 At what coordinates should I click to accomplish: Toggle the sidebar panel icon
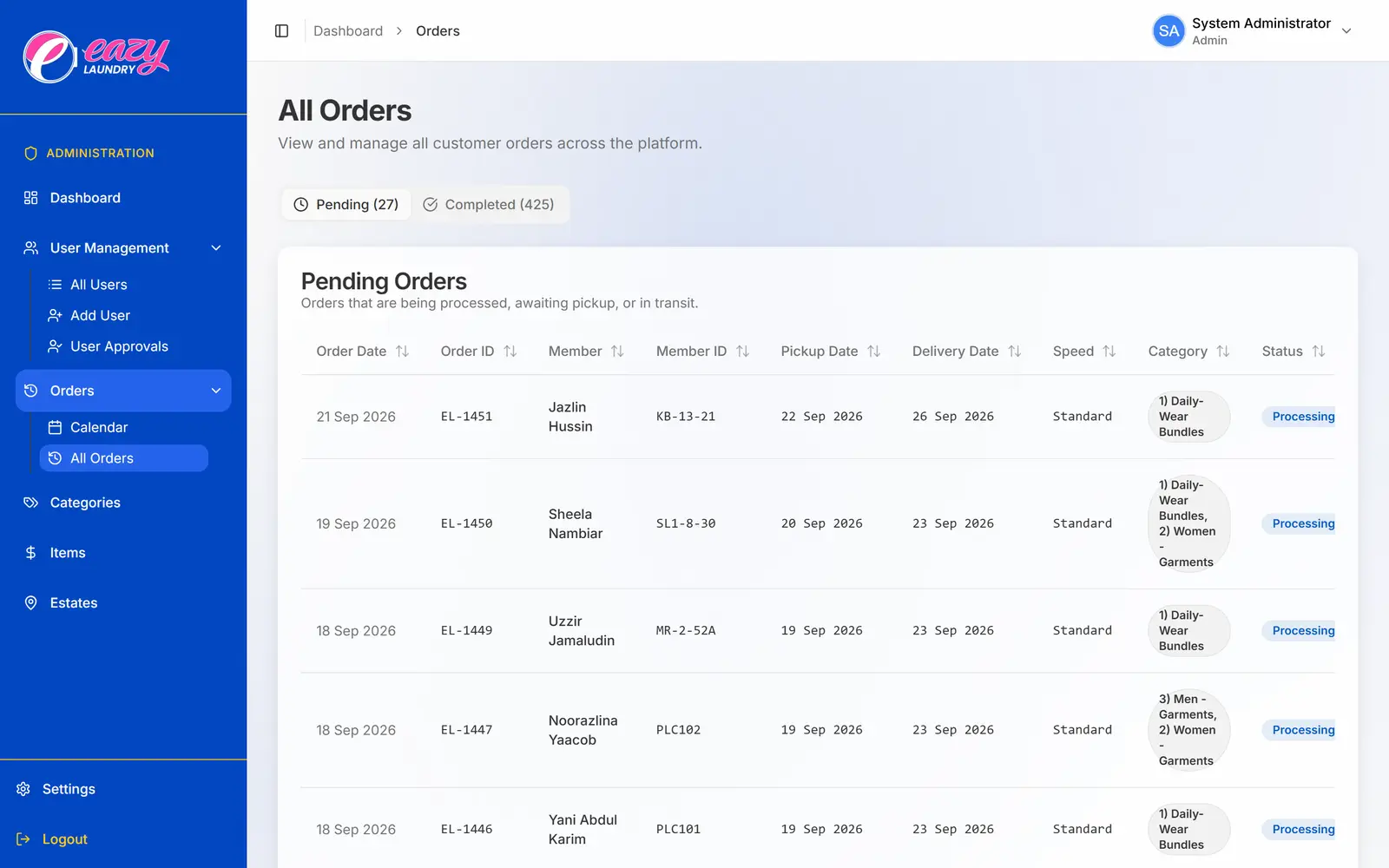pyautogui.click(x=281, y=31)
